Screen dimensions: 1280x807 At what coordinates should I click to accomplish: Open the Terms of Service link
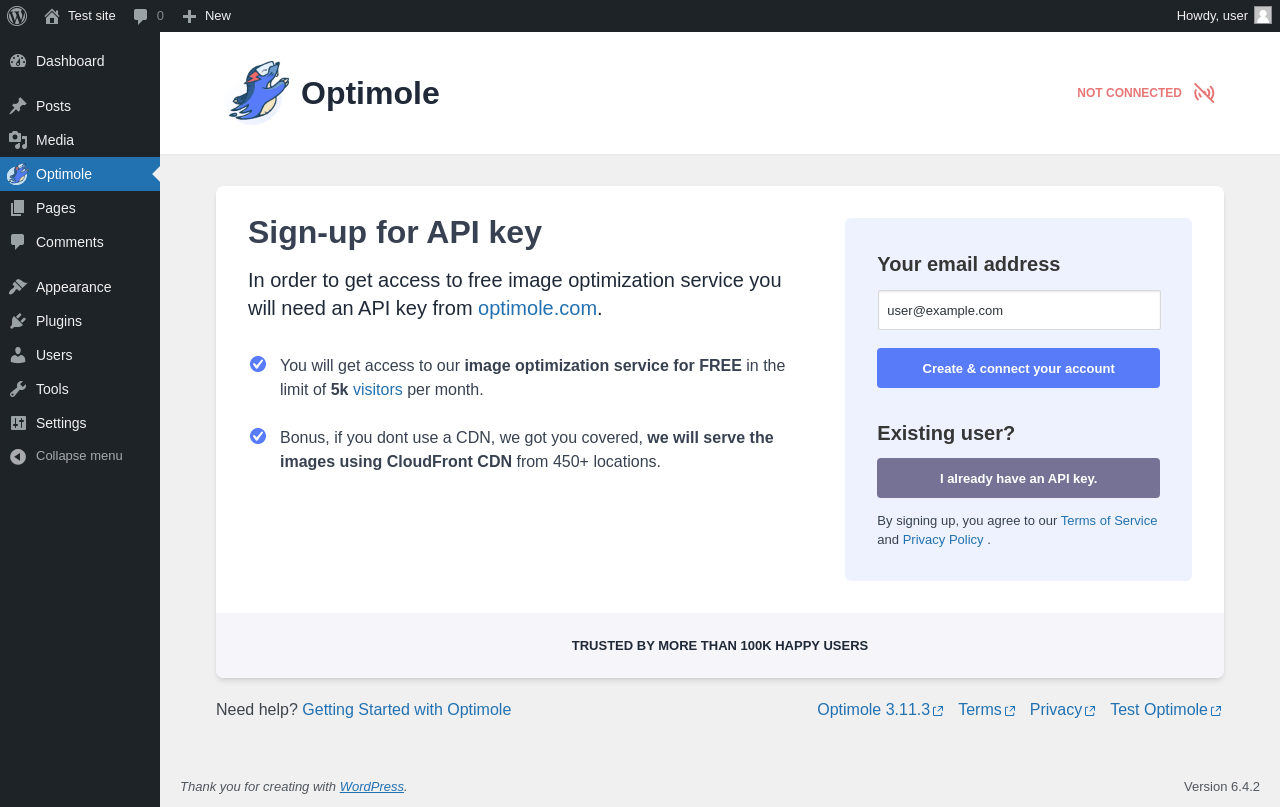coord(1108,521)
